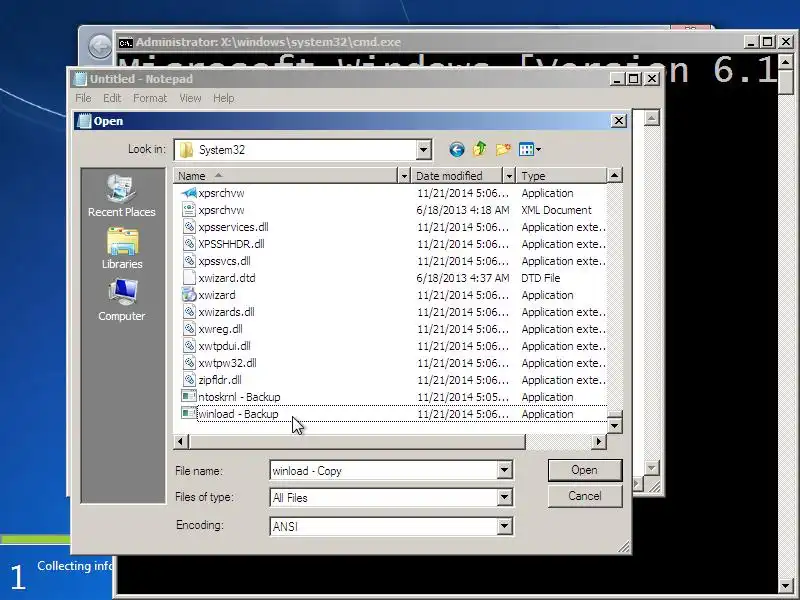This screenshot has width=800, height=600.
Task: Click the Cancel button
Action: pos(585,496)
